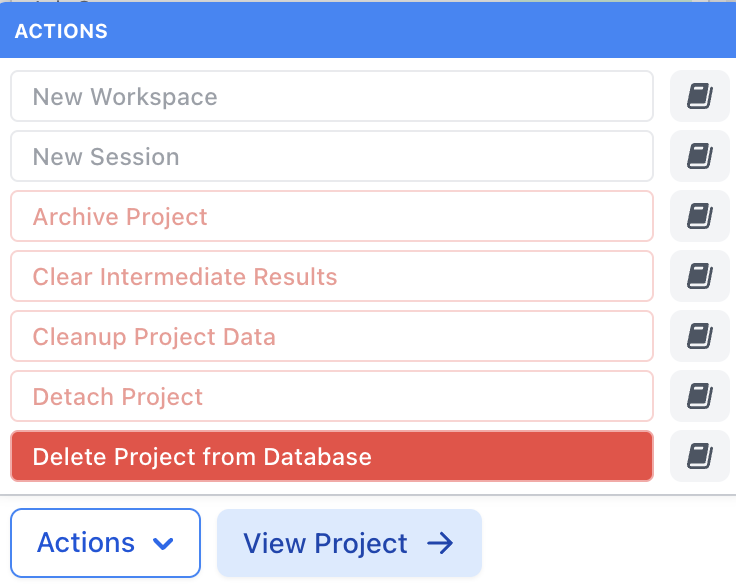Click chevron arrow on Actions button
The width and height of the screenshot is (736, 586).
click(x=163, y=545)
